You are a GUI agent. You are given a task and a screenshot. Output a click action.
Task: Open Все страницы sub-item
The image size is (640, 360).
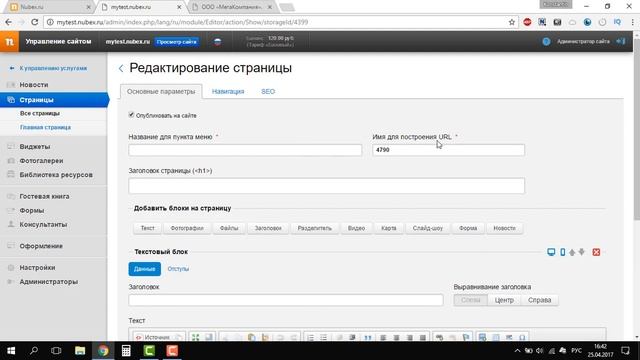click(x=40, y=113)
